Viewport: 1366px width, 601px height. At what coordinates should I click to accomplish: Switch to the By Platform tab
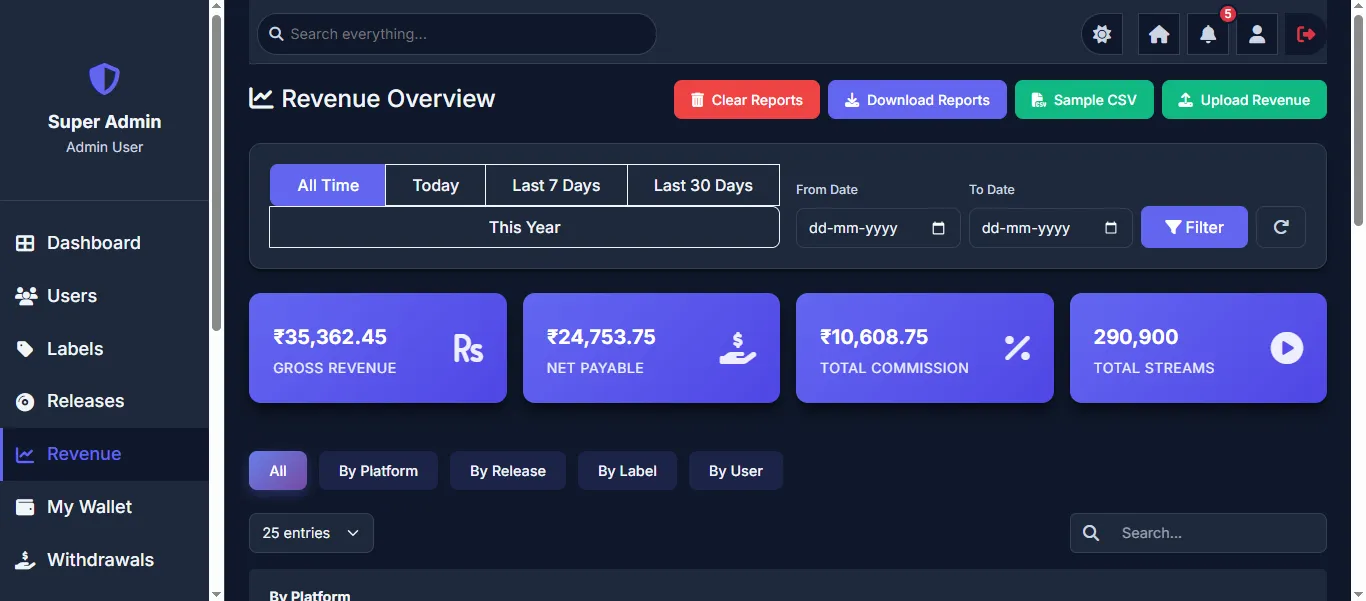(378, 471)
